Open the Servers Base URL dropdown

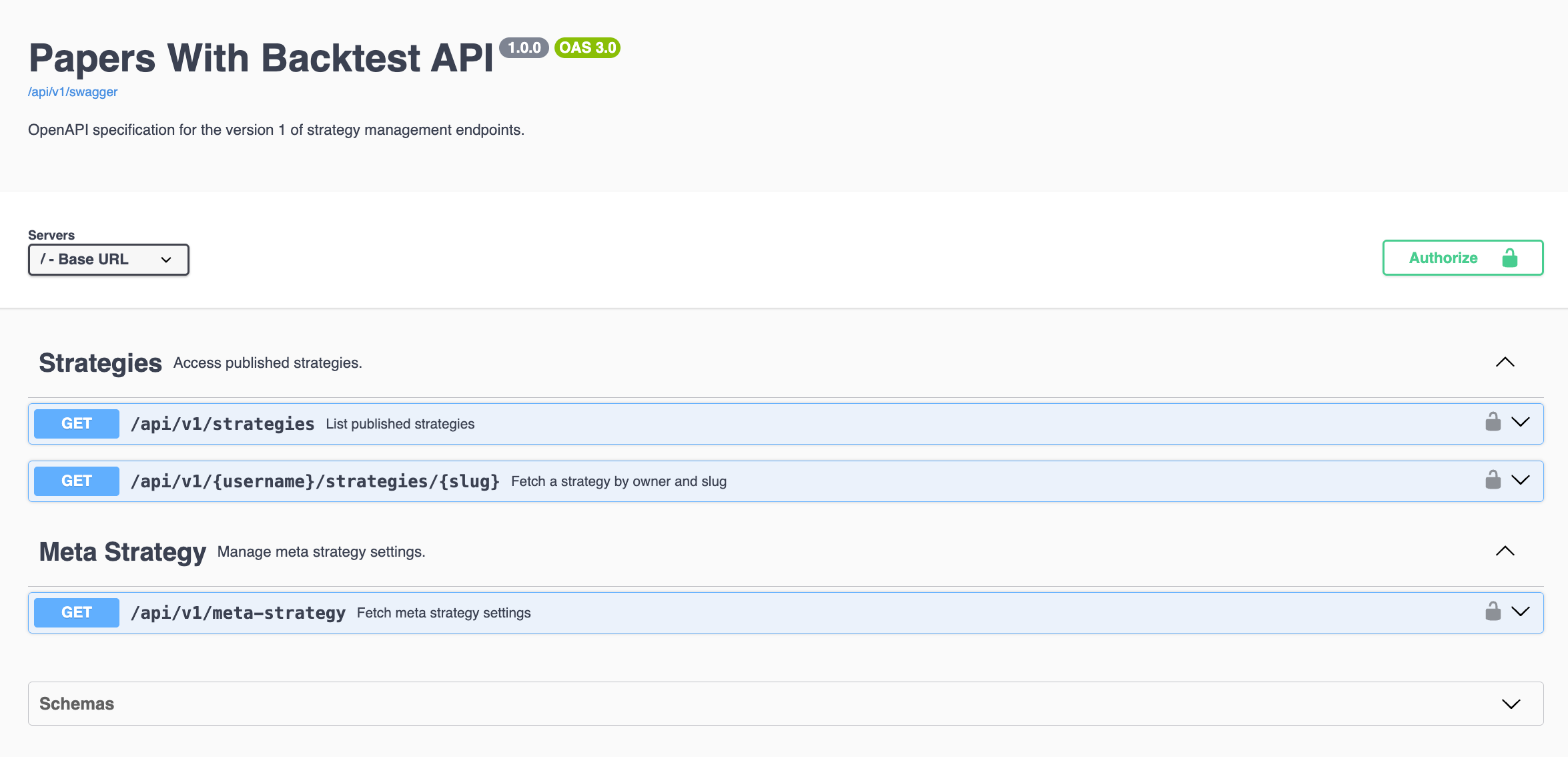[x=108, y=260]
